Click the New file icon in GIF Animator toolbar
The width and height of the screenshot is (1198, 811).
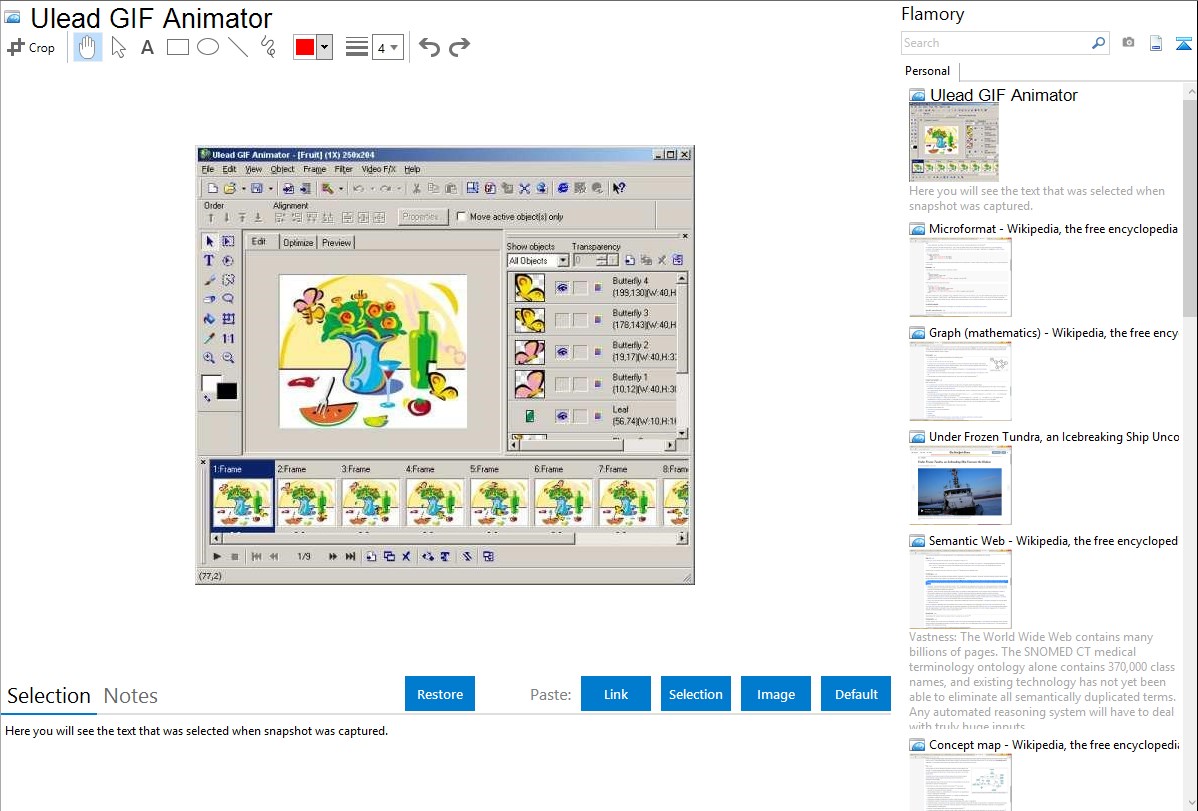point(212,188)
